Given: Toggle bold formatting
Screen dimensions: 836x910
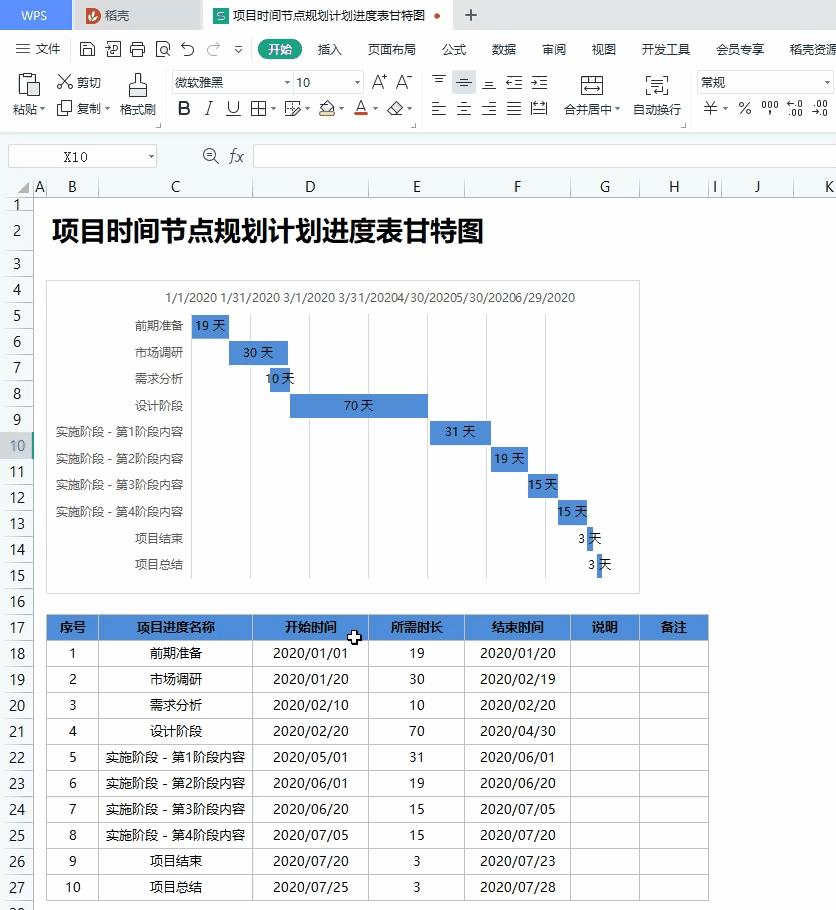Looking at the screenshot, I should 182,110.
